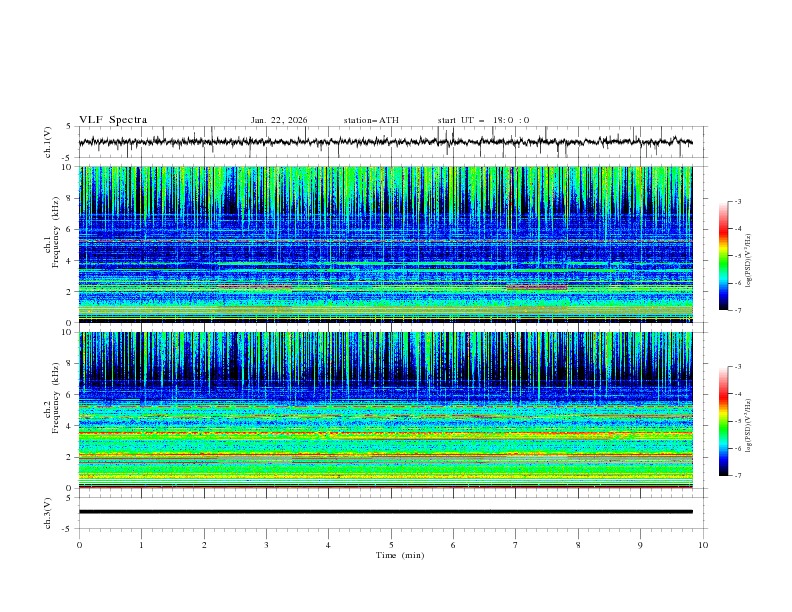The width and height of the screenshot is (792, 612).
Task: Click time axis tick label "9" at bottom
Action: pos(640,545)
